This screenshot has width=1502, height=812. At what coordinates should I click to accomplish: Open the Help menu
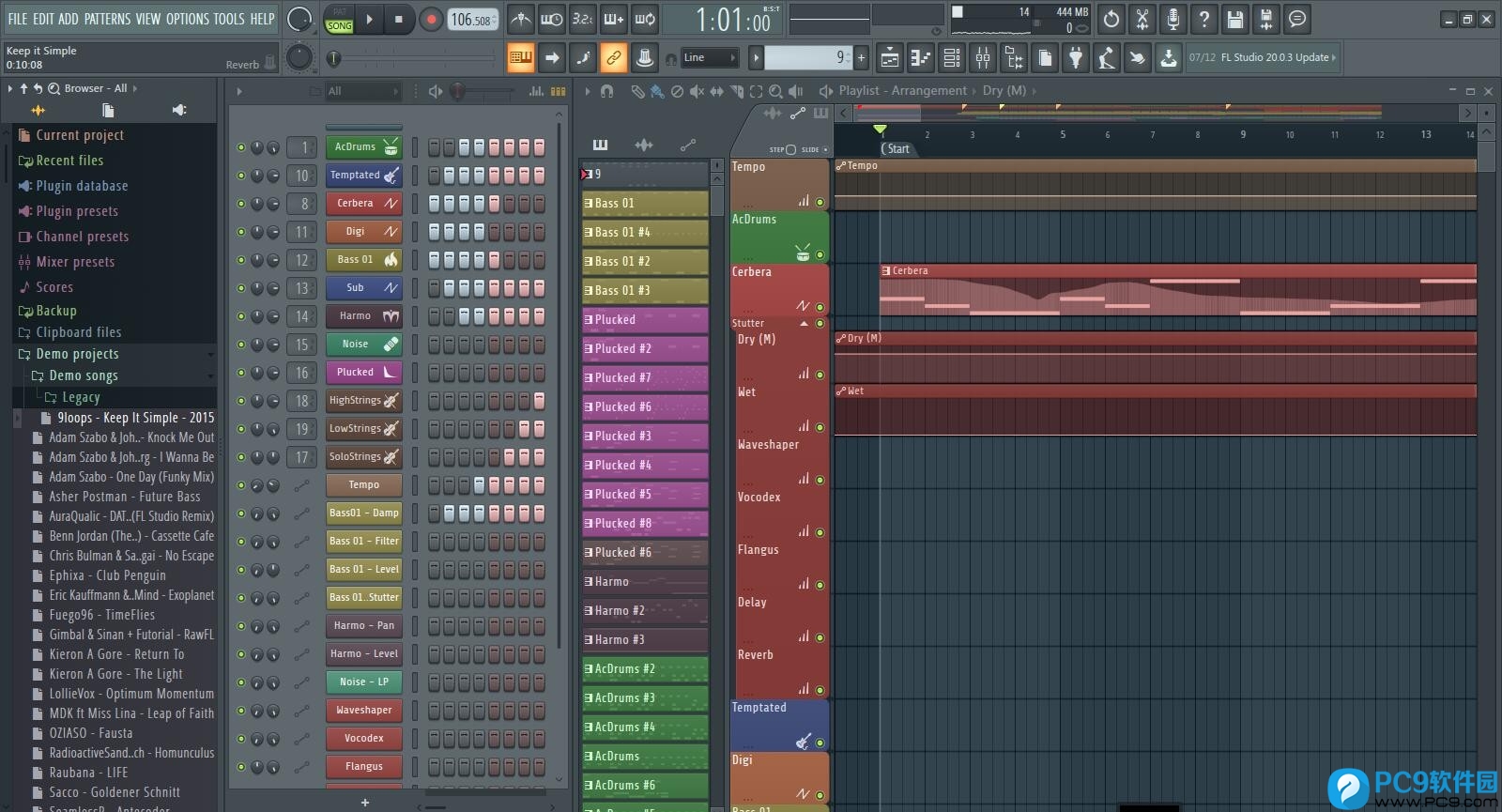click(x=262, y=19)
